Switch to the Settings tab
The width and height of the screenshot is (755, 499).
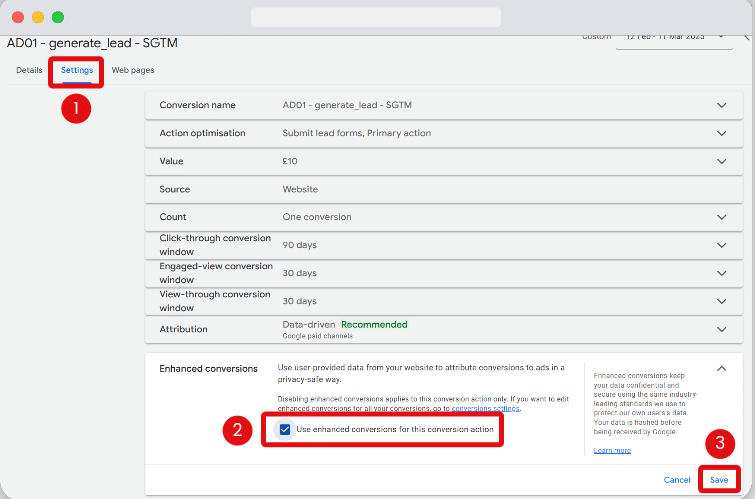tap(77, 70)
